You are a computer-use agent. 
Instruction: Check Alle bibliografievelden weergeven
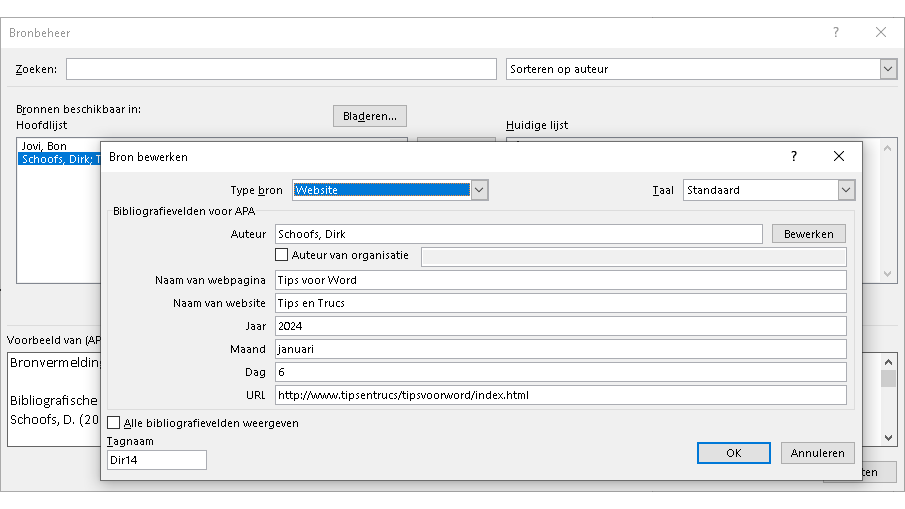pos(114,423)
